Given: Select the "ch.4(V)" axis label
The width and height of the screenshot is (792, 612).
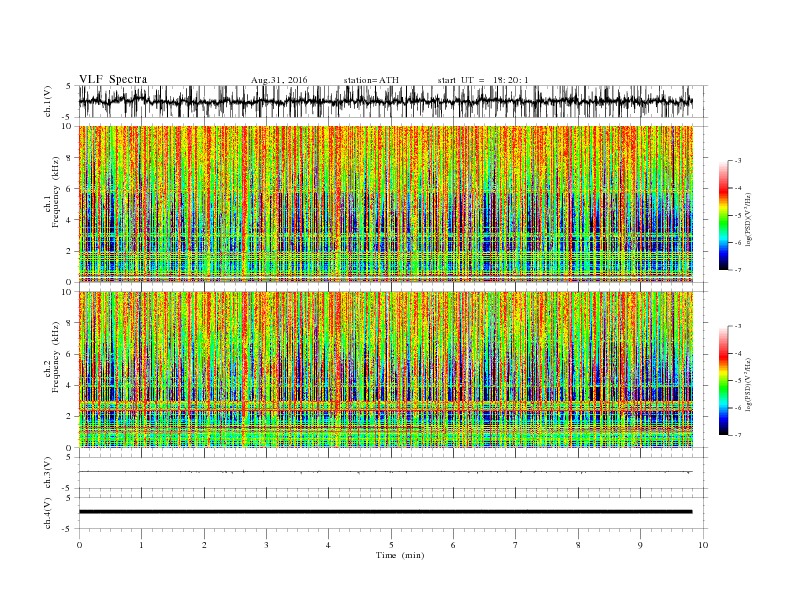Looking at the screenshot, I should 48,513.
